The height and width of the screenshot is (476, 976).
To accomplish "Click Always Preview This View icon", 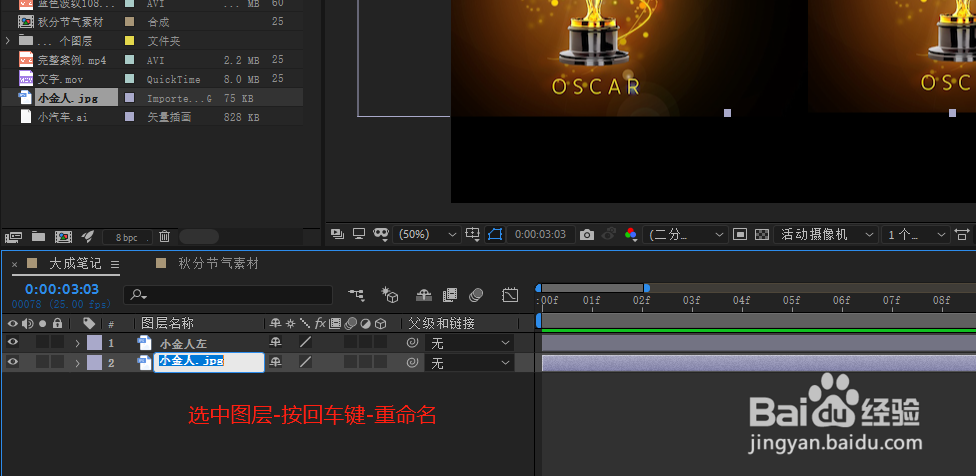I will (x=338, y=234).
